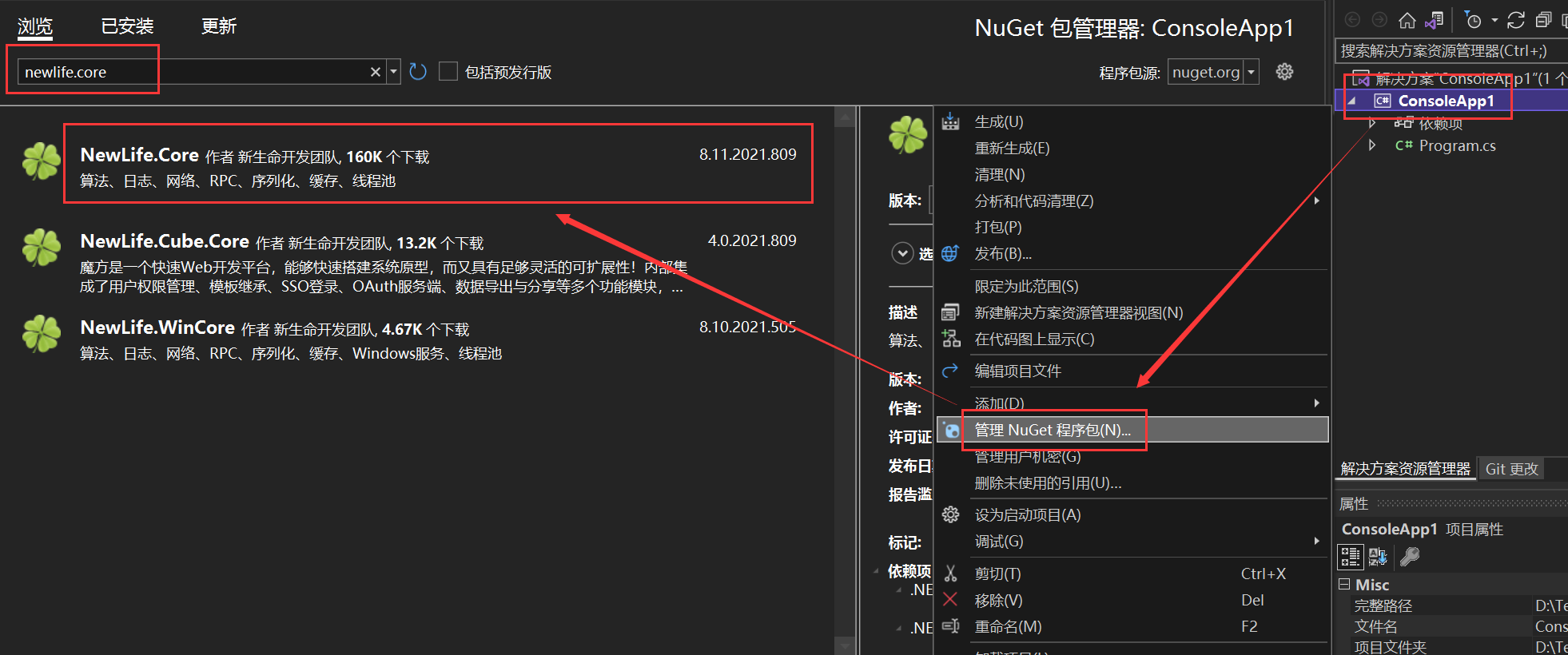
Task: Click the scissors cut icon
Action: 950,574
